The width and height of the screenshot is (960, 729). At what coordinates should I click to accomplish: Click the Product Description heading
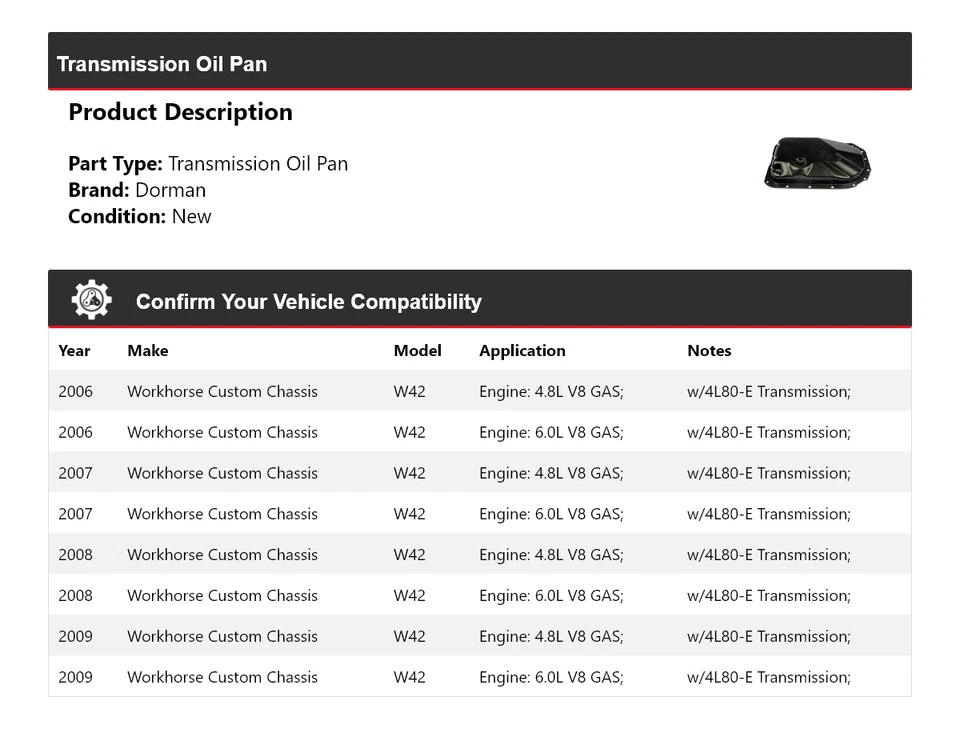180,112
